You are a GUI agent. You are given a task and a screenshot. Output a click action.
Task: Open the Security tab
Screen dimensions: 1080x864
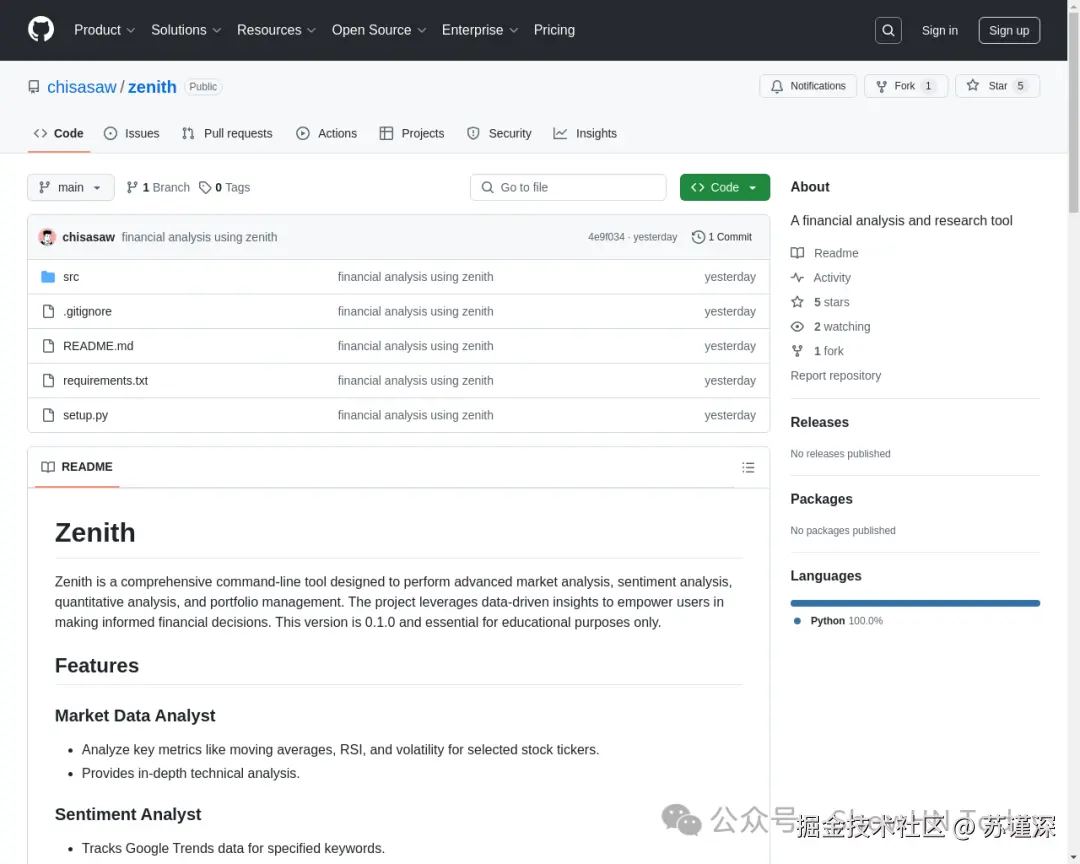(x=499, y=134)
